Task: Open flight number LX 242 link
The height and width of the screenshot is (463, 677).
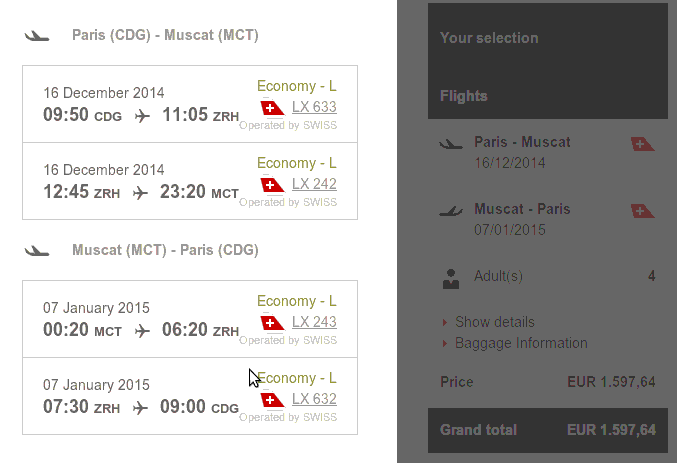Action: click(x=314, y=184)
